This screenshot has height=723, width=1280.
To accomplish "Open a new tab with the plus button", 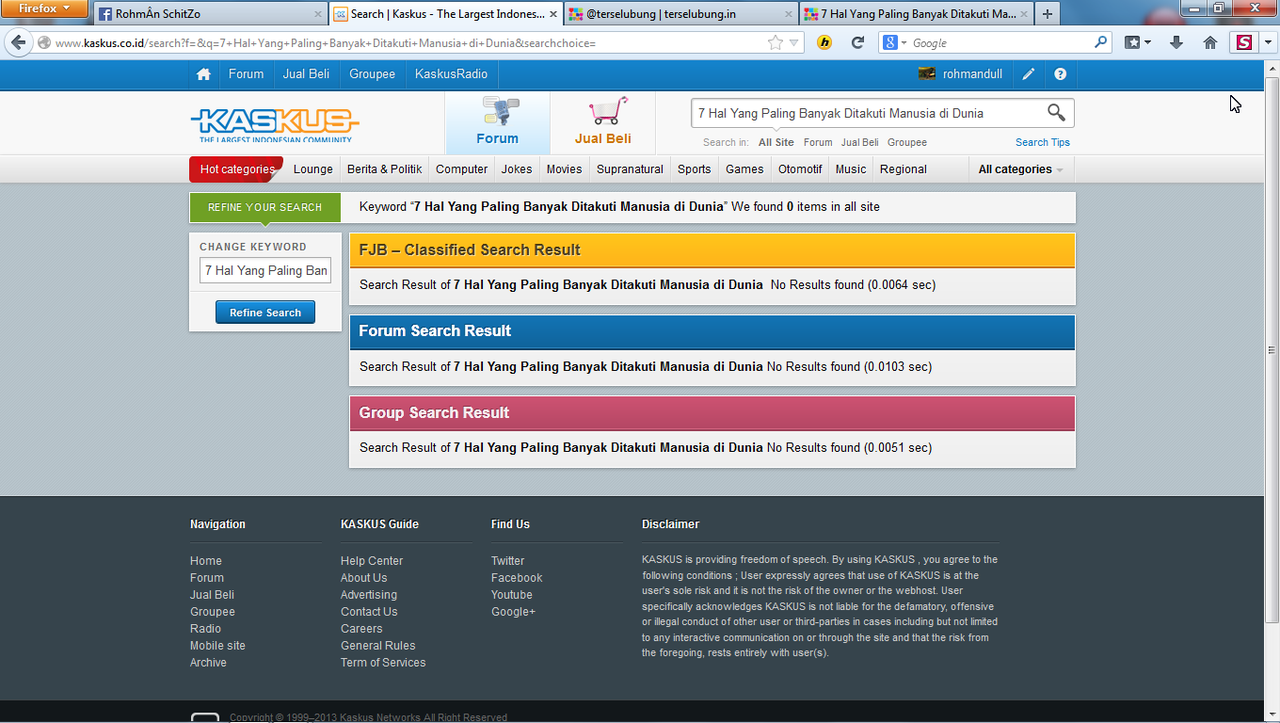I will (x=1047, y=14).
